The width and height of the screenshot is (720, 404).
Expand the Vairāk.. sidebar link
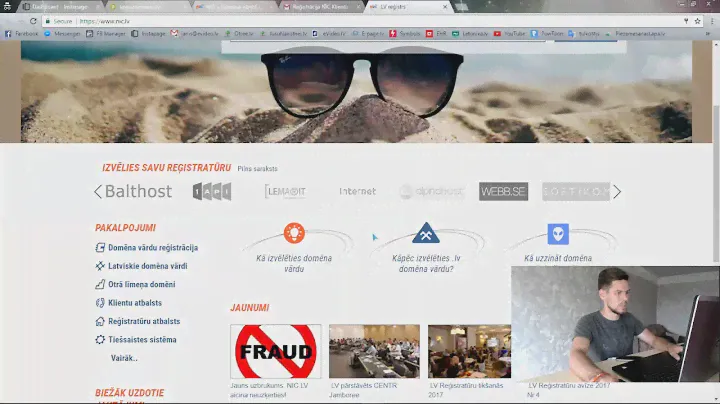[x=124, y=358]
